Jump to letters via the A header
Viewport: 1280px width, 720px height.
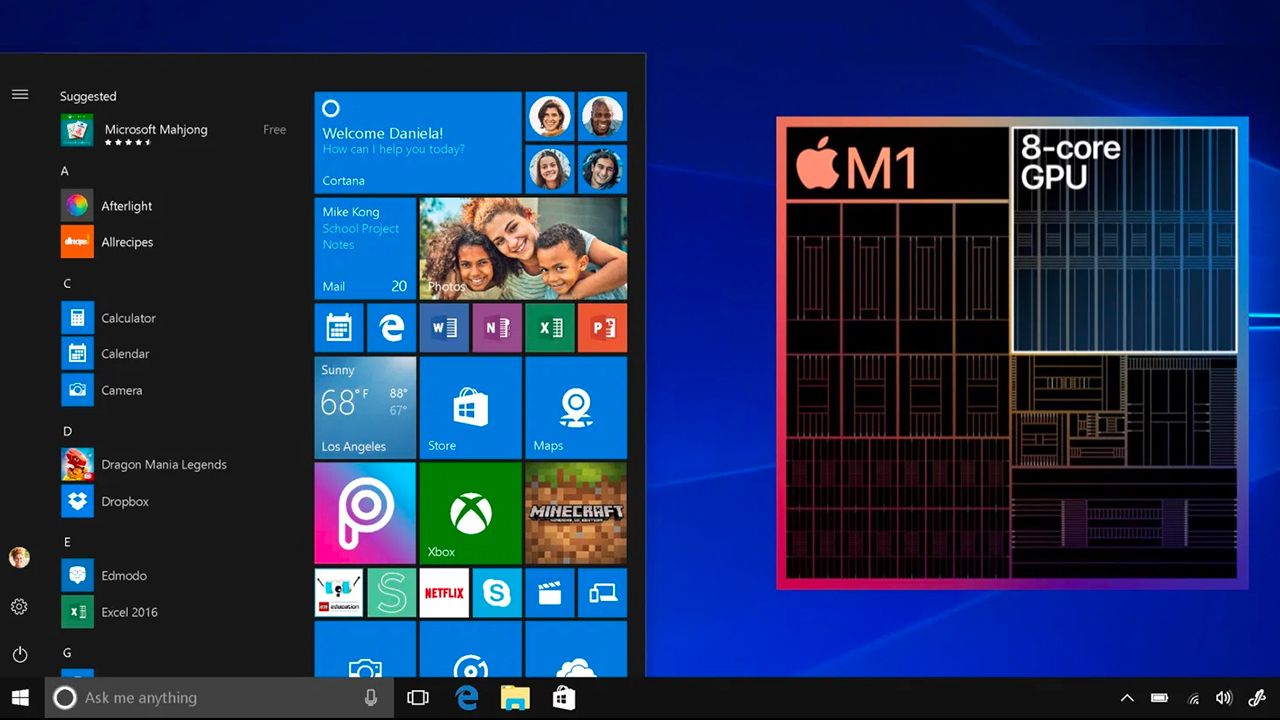(65, 171)
